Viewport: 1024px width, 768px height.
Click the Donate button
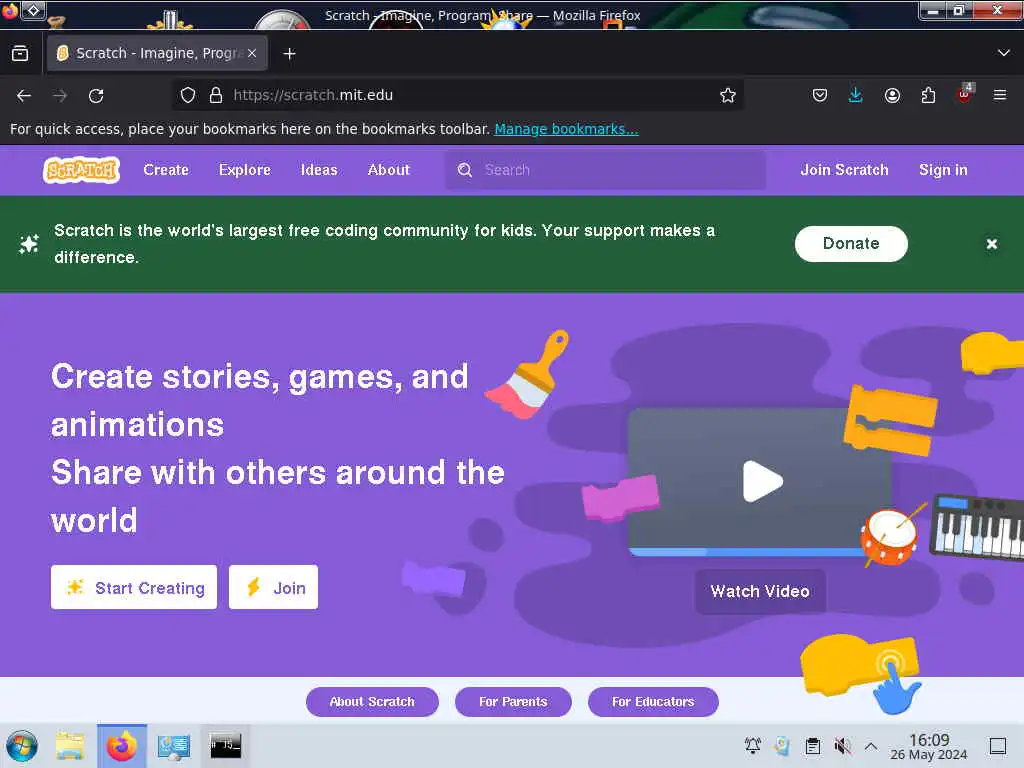[851, 244]
